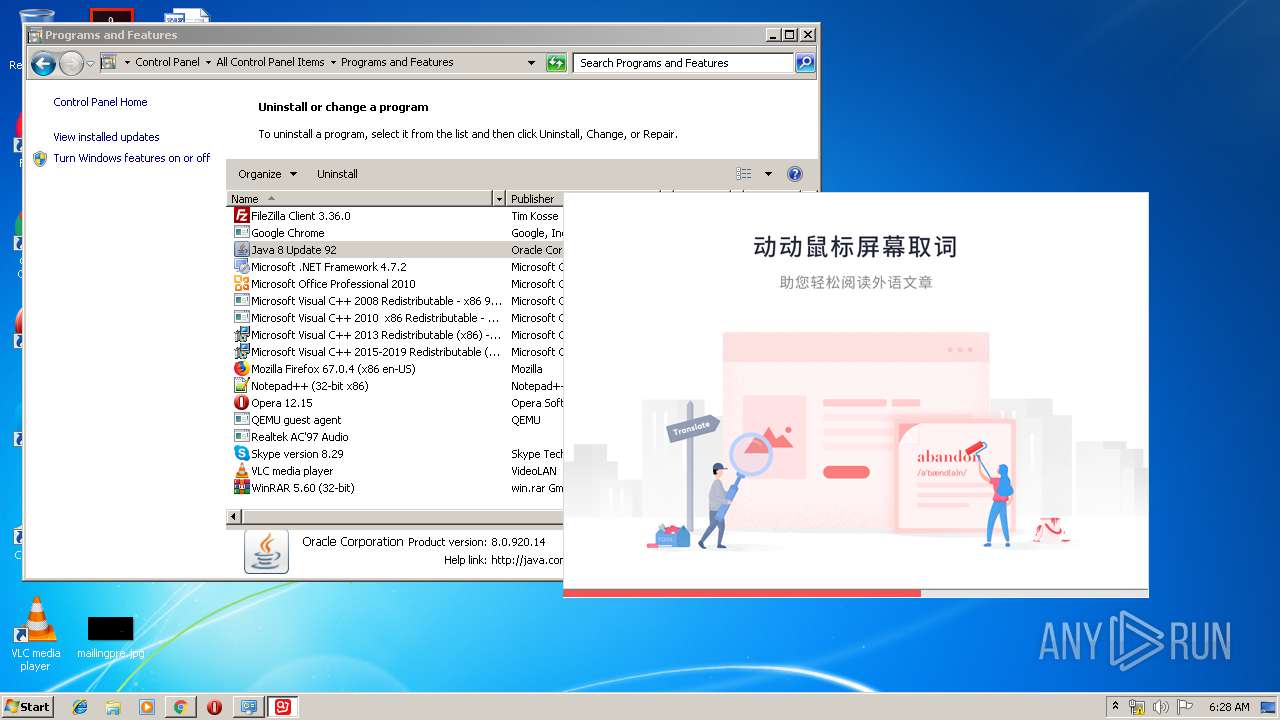Click the Uninstall toolbar button

tap(337, 174)
